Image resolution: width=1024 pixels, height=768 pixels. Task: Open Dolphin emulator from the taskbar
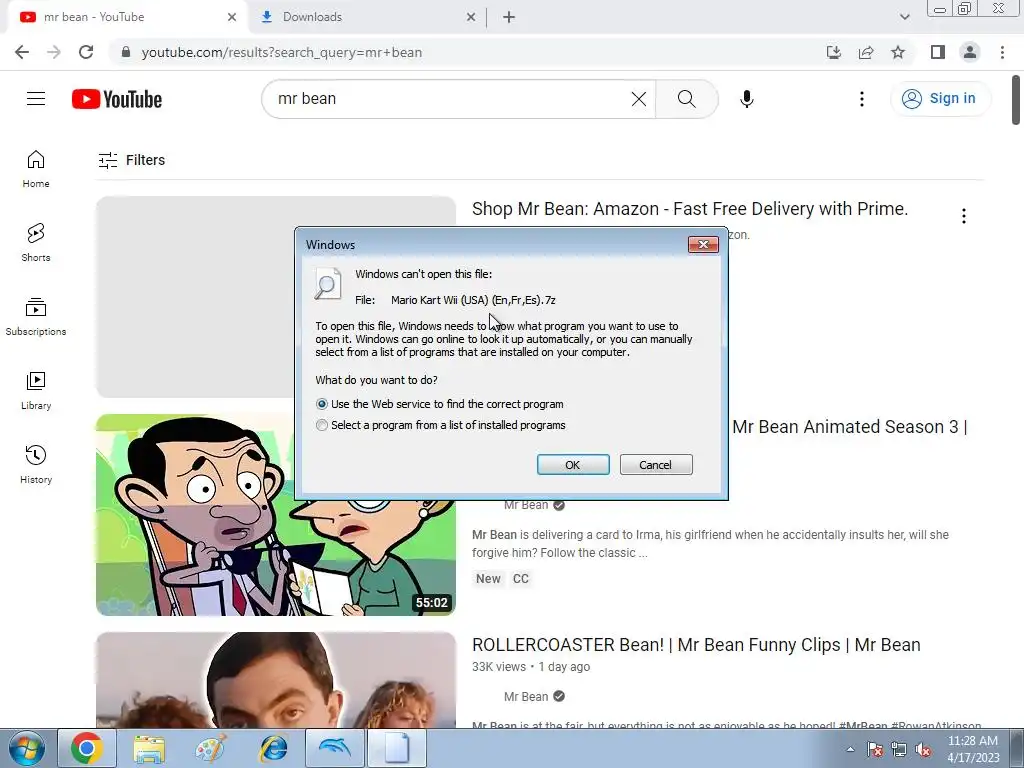(334, 748)
